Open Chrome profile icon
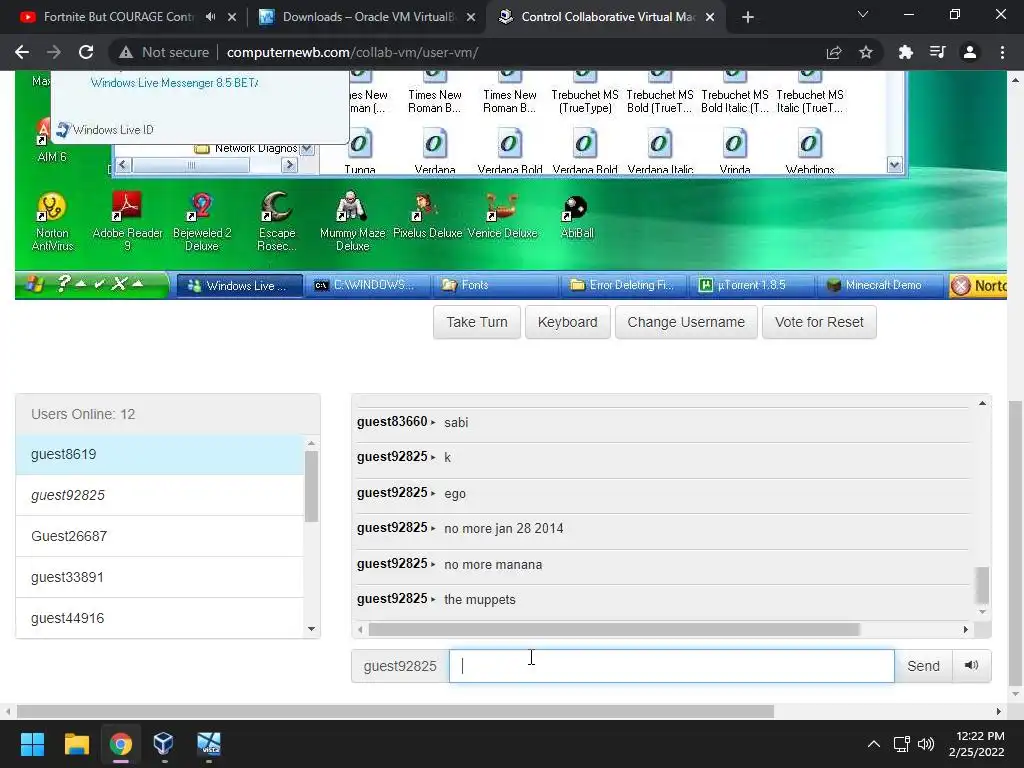The height and width of the screenshot is (768, 1024). click(x=970, y=52)
